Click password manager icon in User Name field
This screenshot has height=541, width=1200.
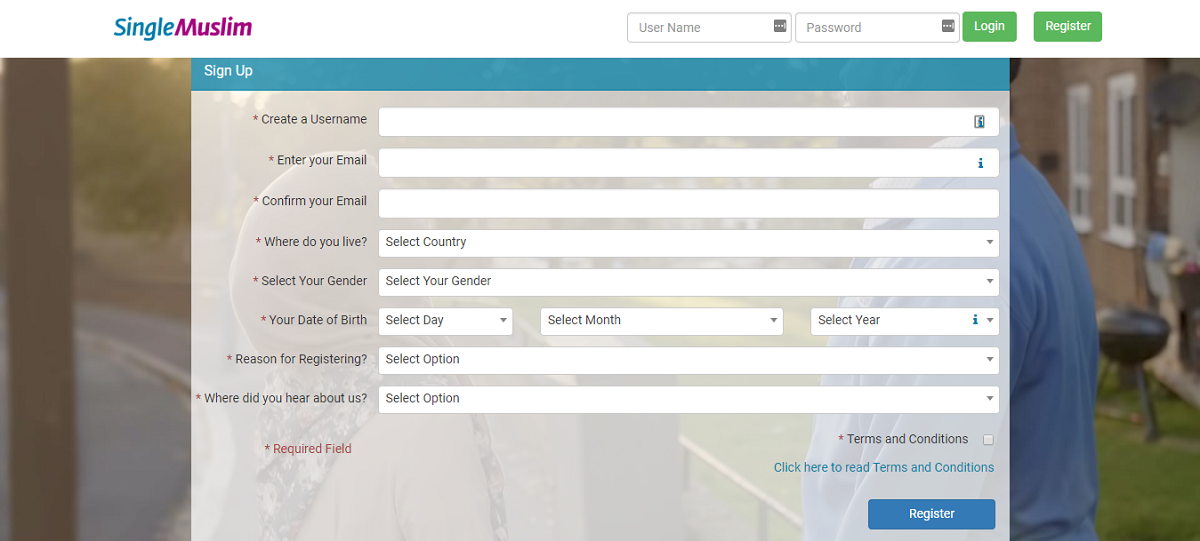click(780, 27)
